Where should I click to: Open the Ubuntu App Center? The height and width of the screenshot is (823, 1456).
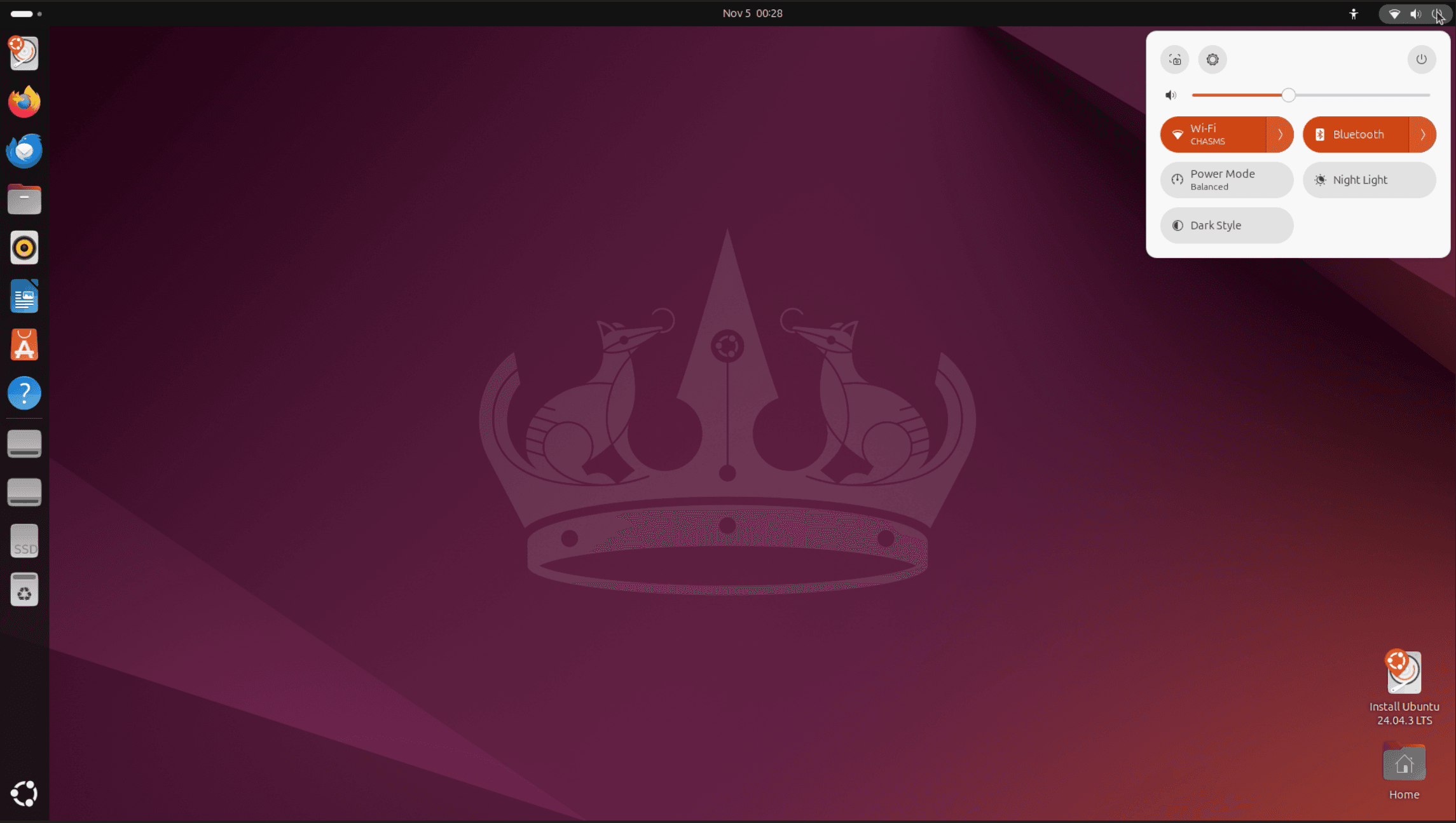pos(24,345)
